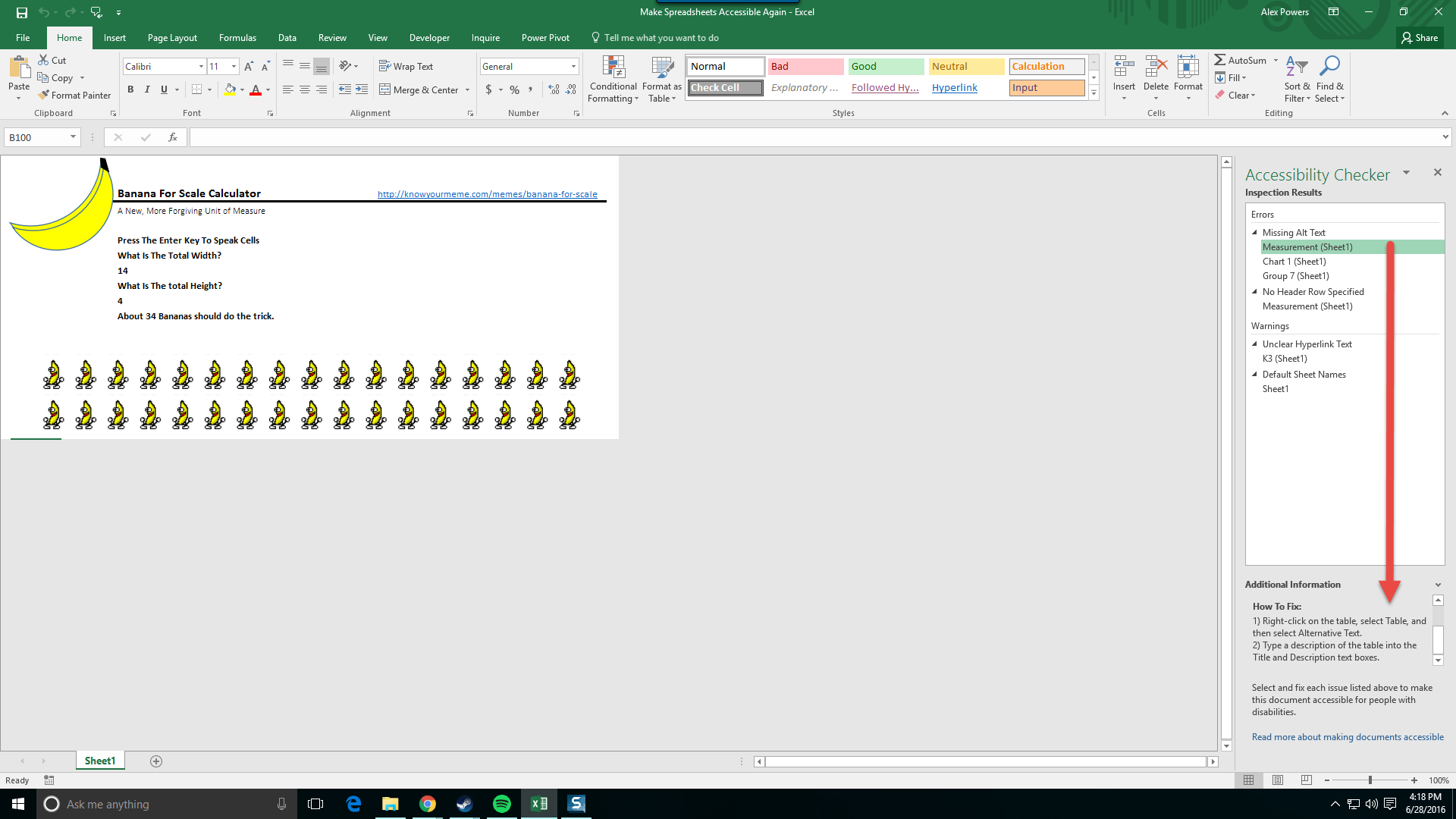This screenshot has height=819, width=1456.
Task: Click Increase Font Size icon
Action: (x=249, y=67)
